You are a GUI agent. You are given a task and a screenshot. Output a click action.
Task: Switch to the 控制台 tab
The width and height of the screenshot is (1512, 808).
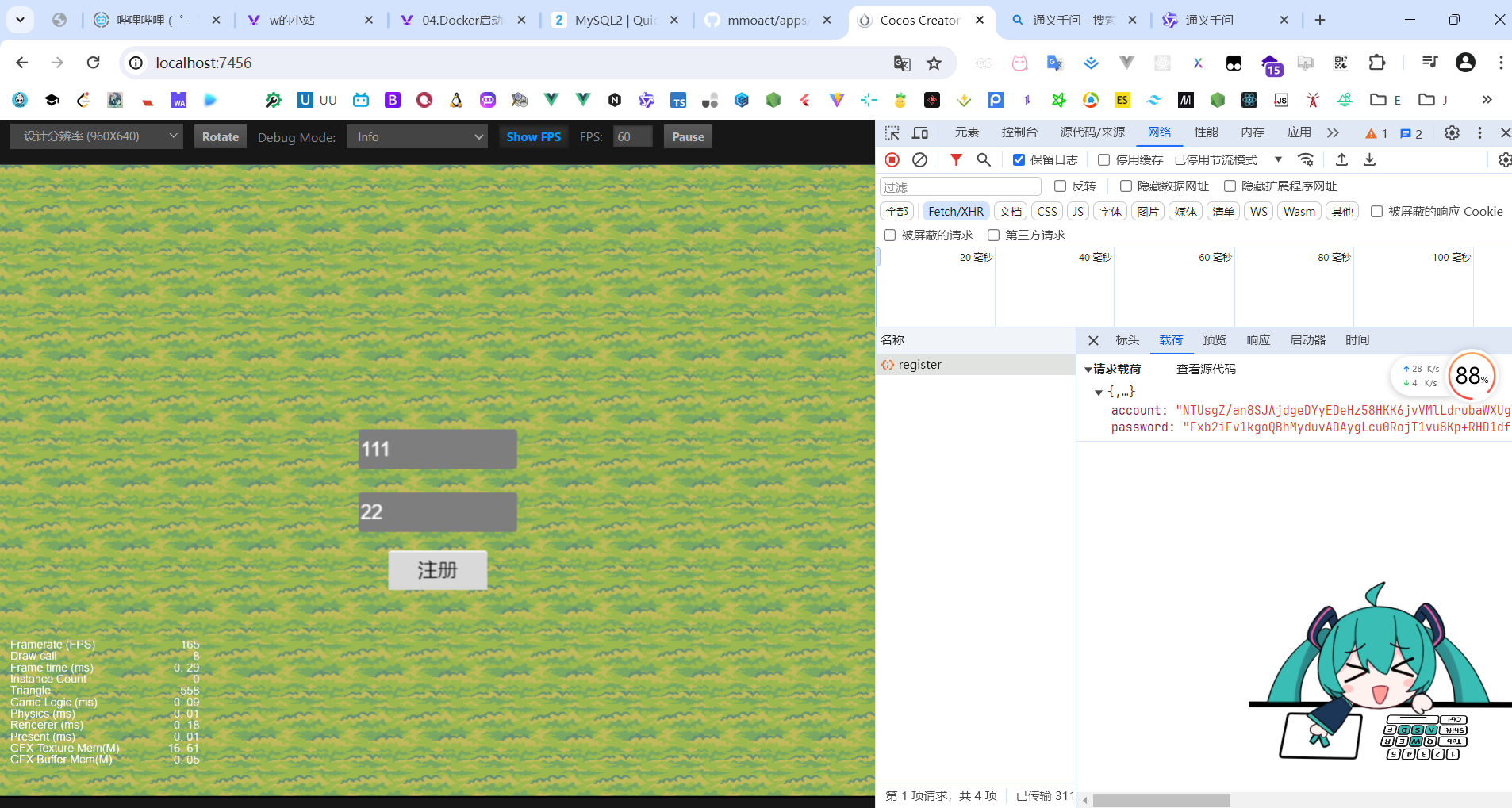1019,132
